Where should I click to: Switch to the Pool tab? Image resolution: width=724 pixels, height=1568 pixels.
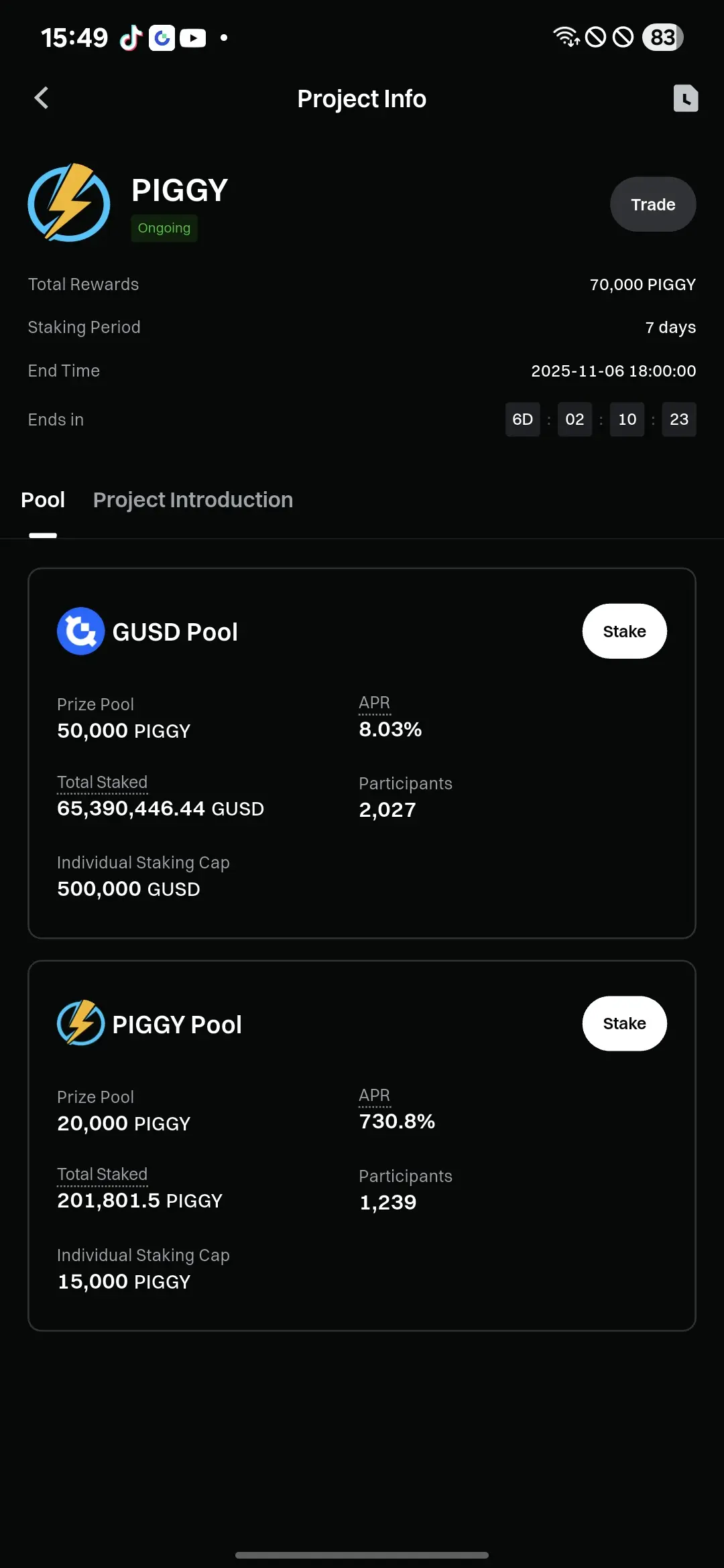tap(43, 500)
